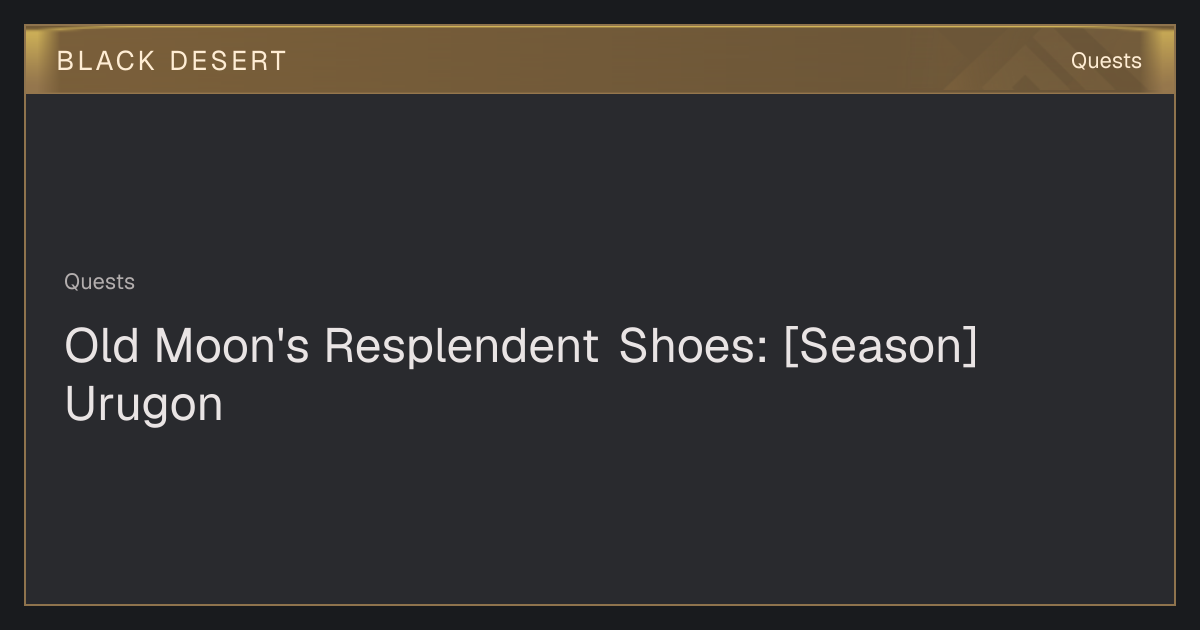The image size is (1200, 630).
Task: Click the opening bracket before Season
Action: pyautogui.click(x=791, y=347)
